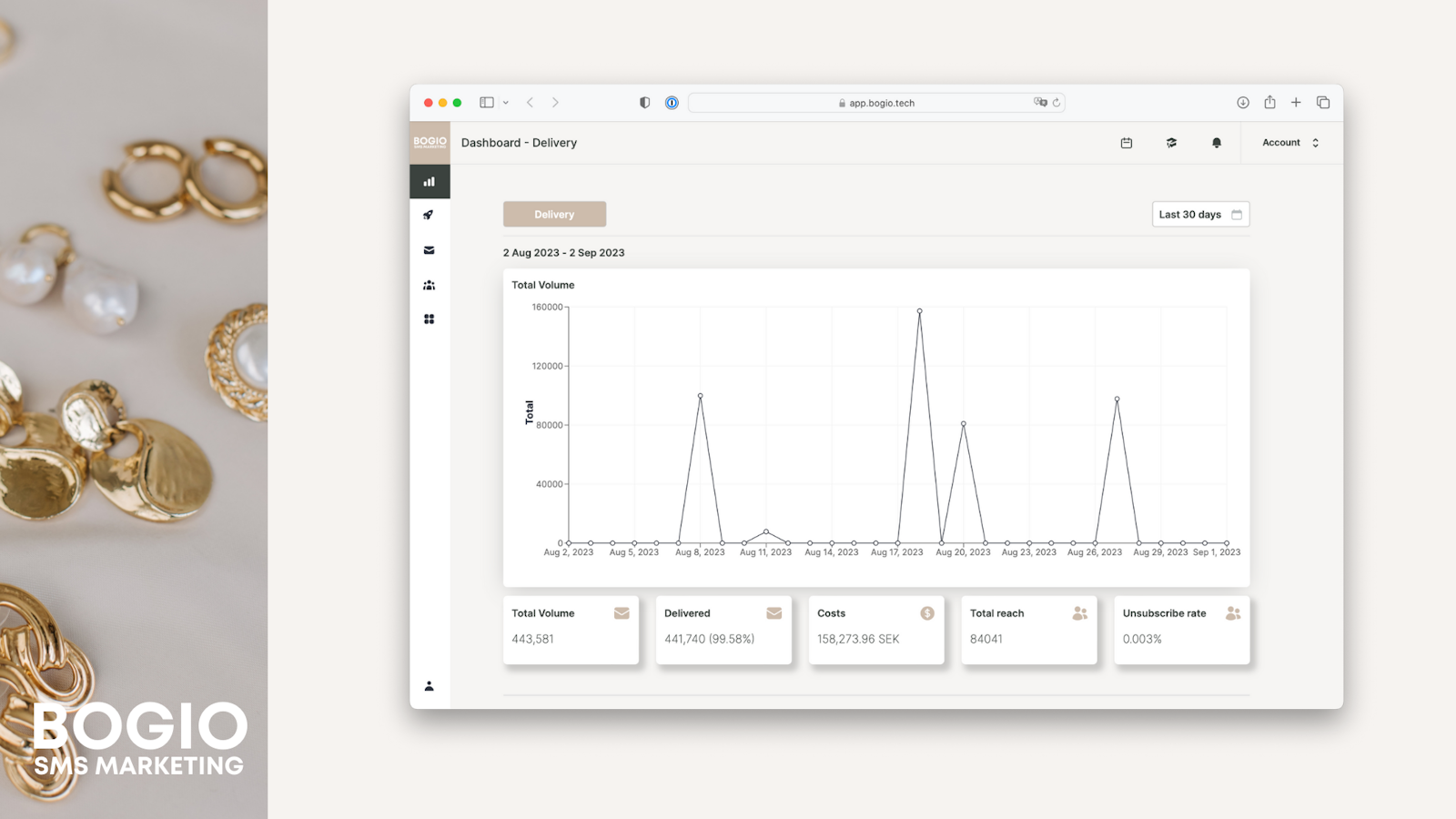The width and height of the screenshot is (1456, 819).
Task: Select the Delivery tab
Action: pyautogui.click(x=554, y=215)
